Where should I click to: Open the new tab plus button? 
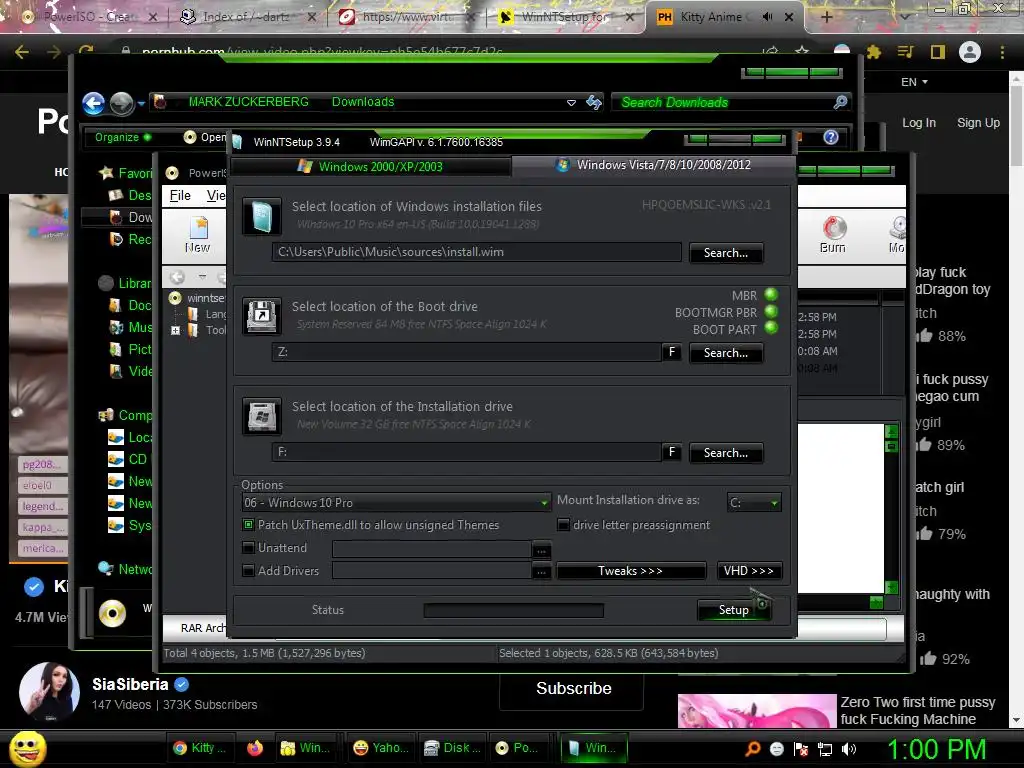tap(826, 17)
